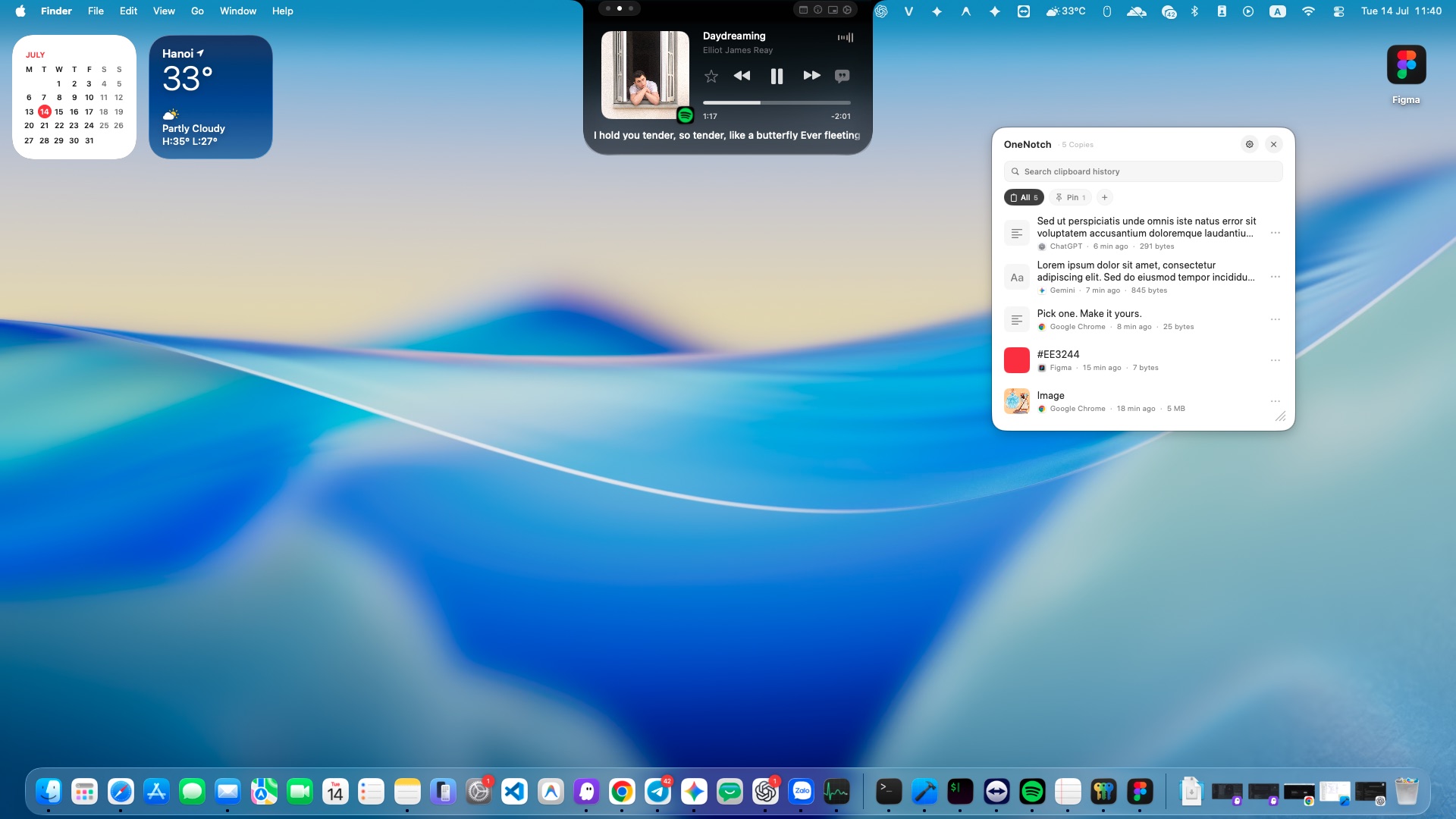Screen dimensions: 1456x819
Task: Open options for the #EE3244 clip
Action: [x=1276, y=360]
